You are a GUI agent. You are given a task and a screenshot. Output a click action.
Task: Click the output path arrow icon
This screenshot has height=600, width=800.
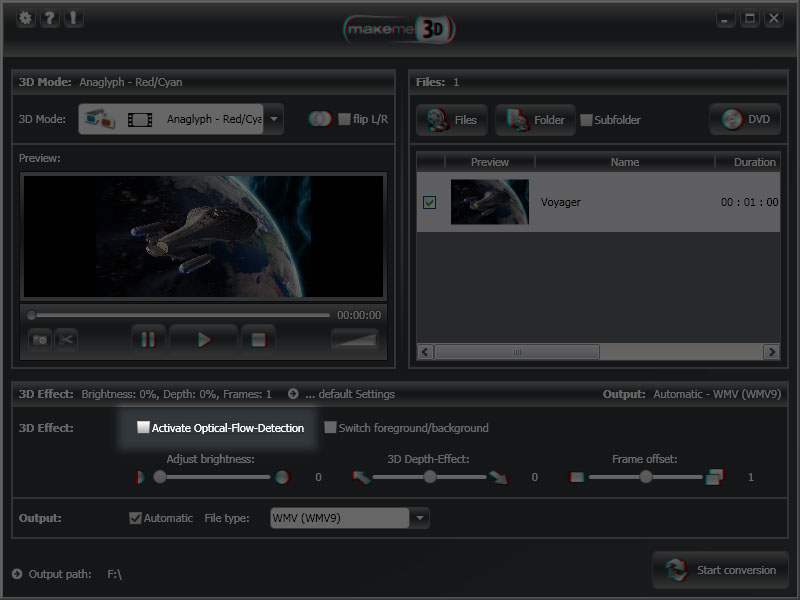pos(17,574)
